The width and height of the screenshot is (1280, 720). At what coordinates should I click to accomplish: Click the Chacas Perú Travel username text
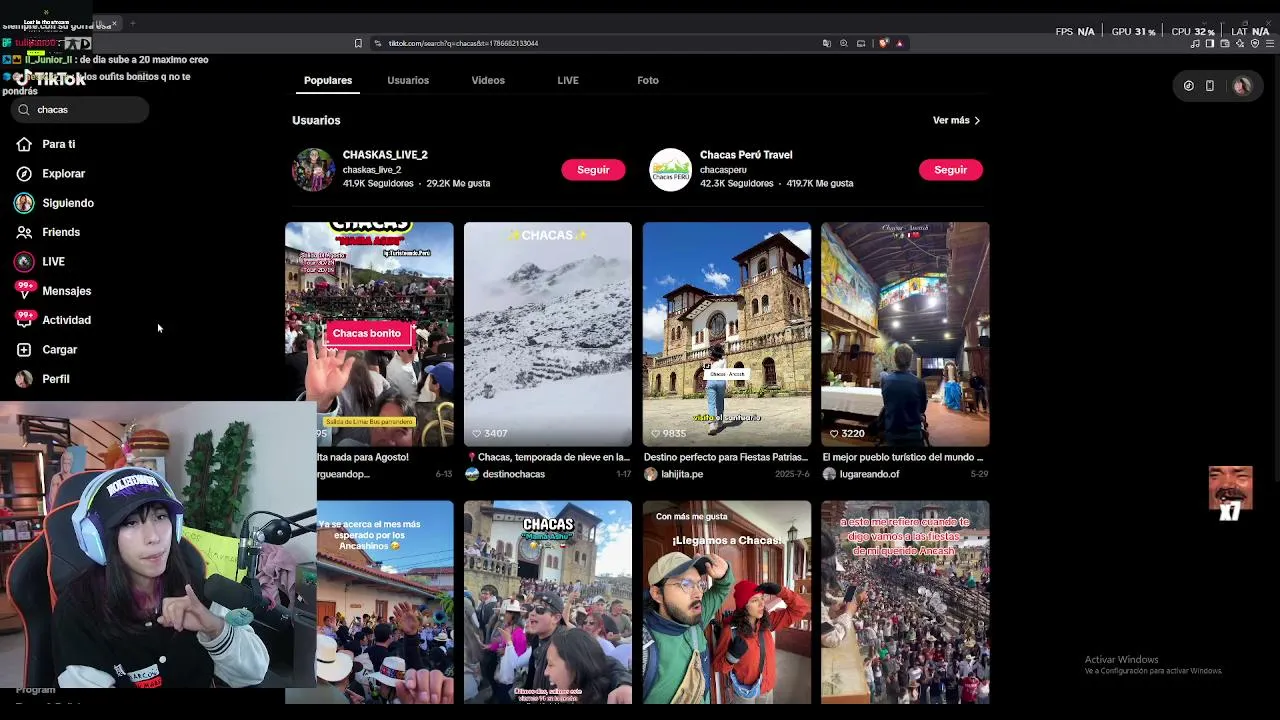pyautogui.click(x=746, y=155)
